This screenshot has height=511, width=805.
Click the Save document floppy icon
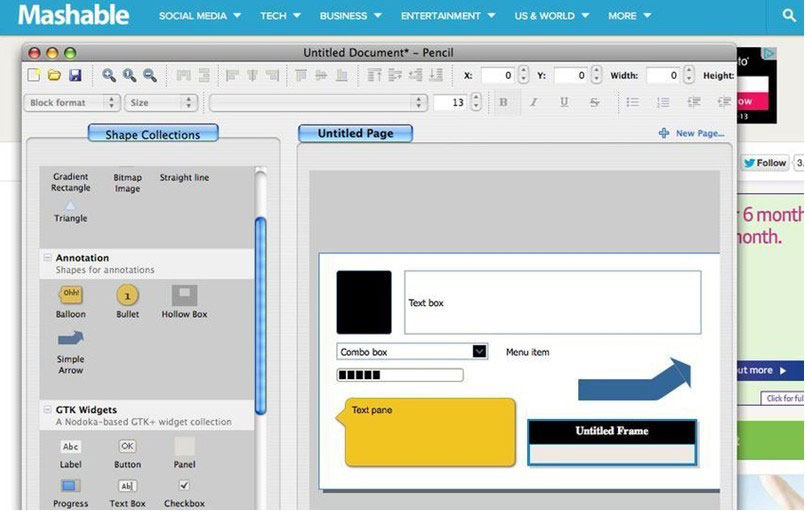(73, 75)
